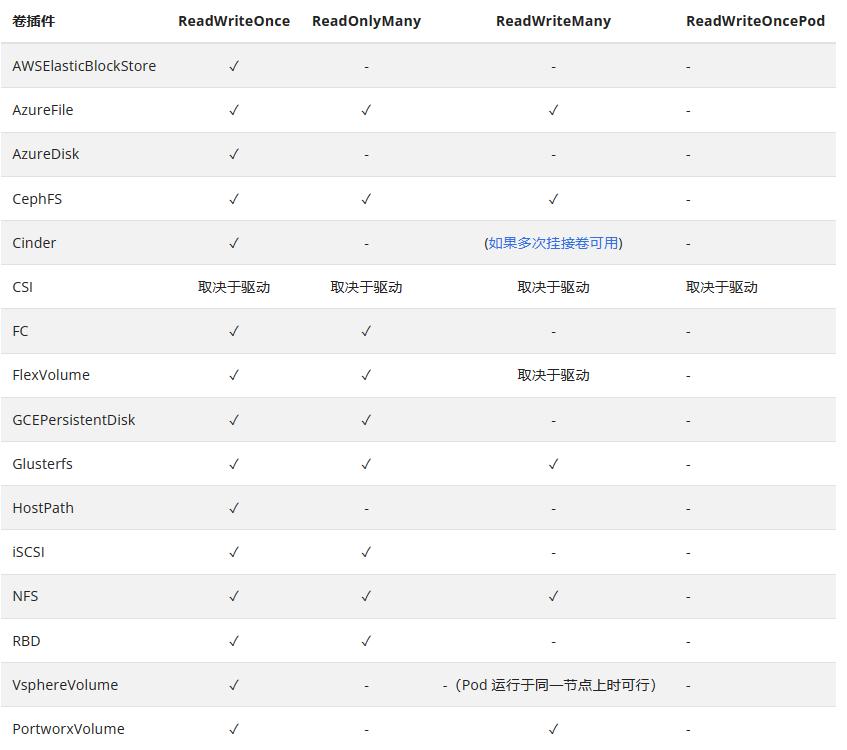Click the Glusterfs row name
This screenshot has height=750, width=847.
(43, 464)
